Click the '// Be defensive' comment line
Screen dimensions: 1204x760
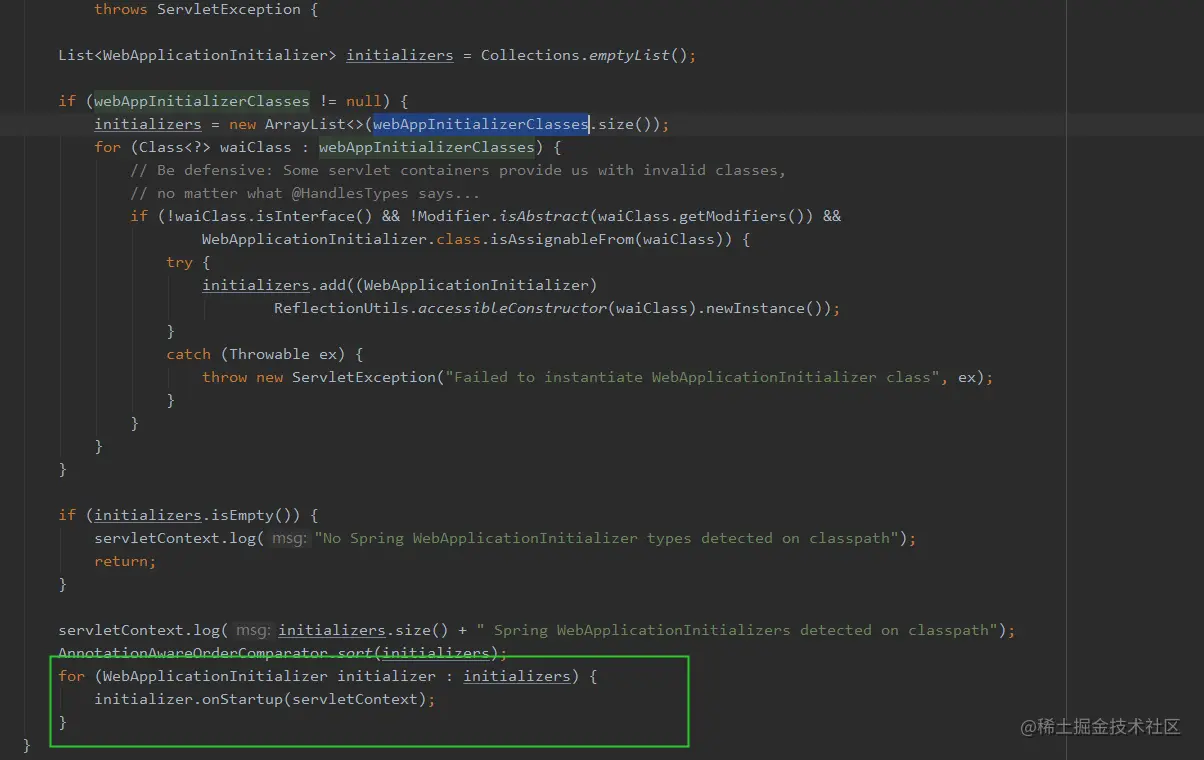[x=458, y=170]
